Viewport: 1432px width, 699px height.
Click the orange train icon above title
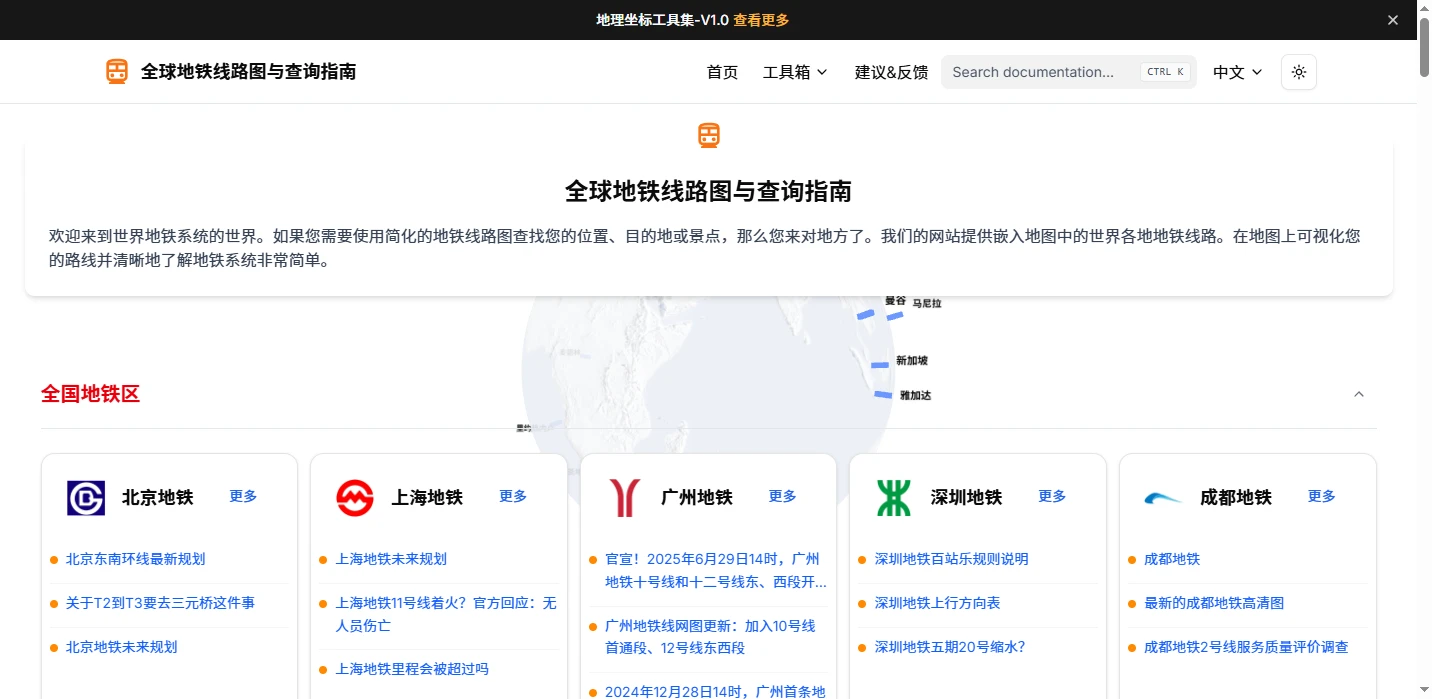pyautogui.click(x=709, y=135)
